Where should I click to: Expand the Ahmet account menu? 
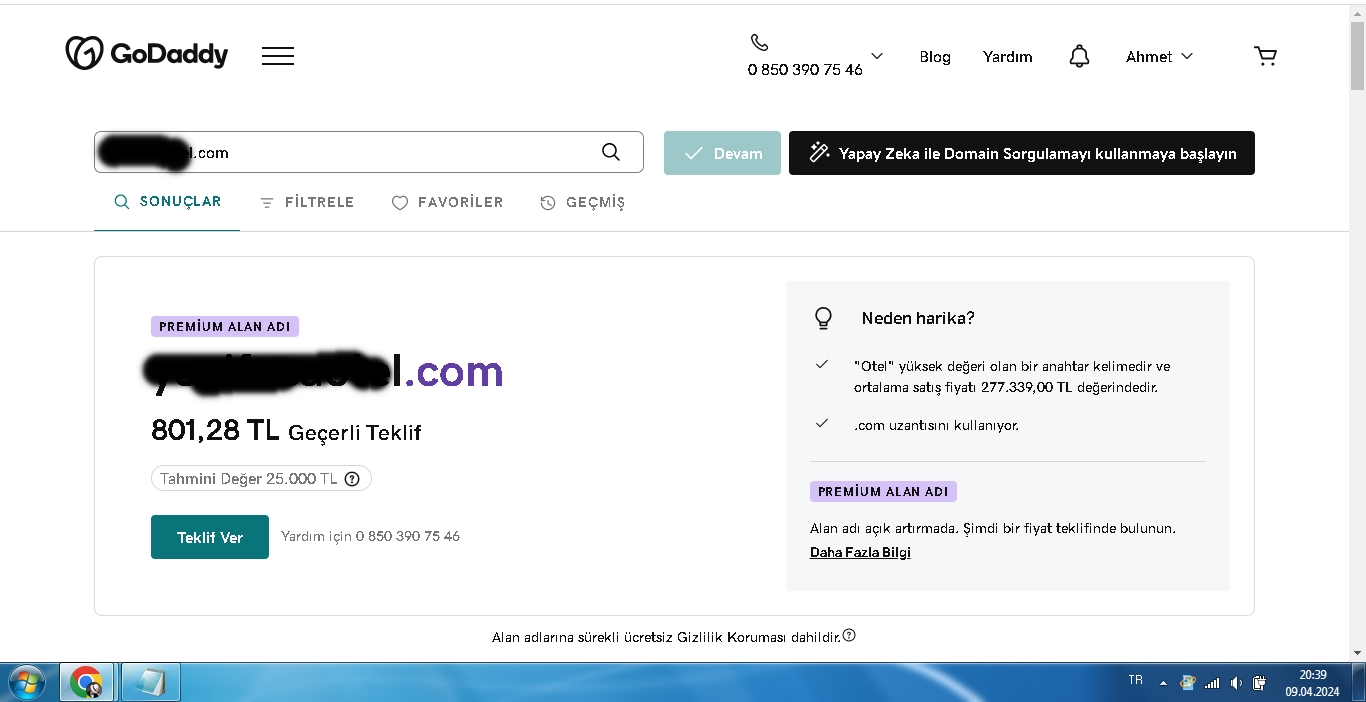click(1159, 57)
